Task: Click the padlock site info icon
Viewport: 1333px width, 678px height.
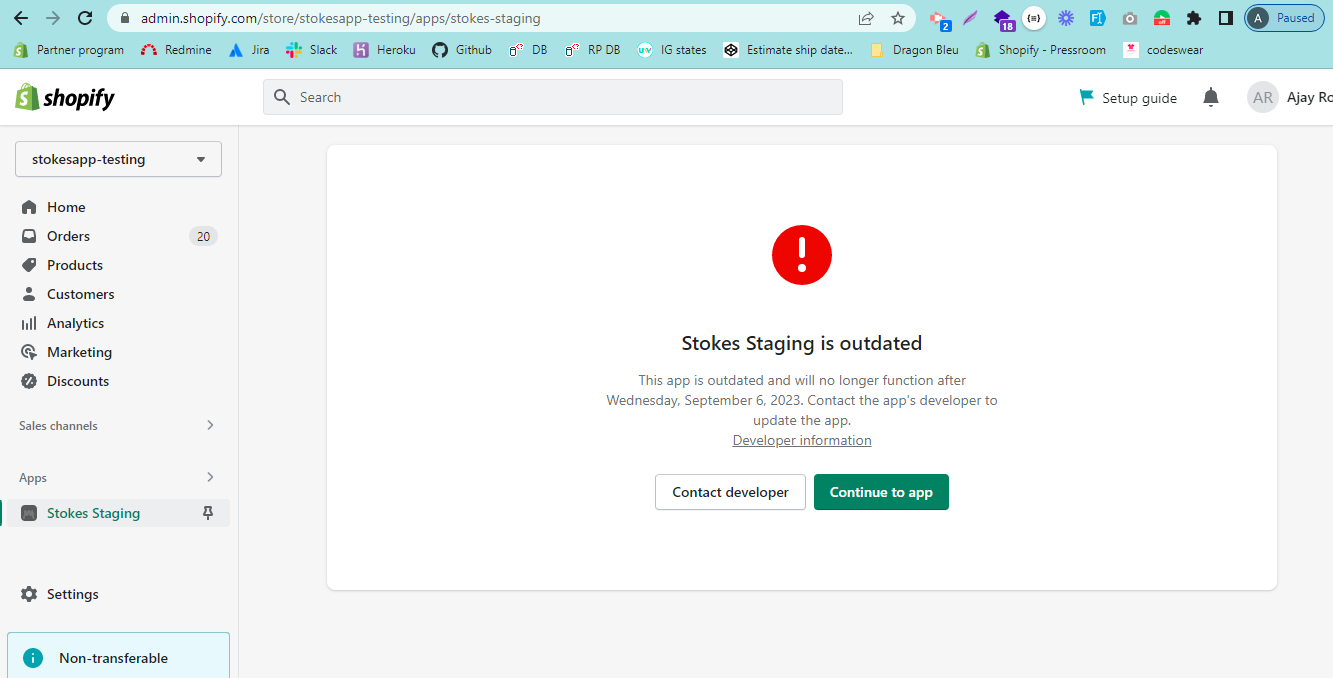Action: click(x=124, y=18)
